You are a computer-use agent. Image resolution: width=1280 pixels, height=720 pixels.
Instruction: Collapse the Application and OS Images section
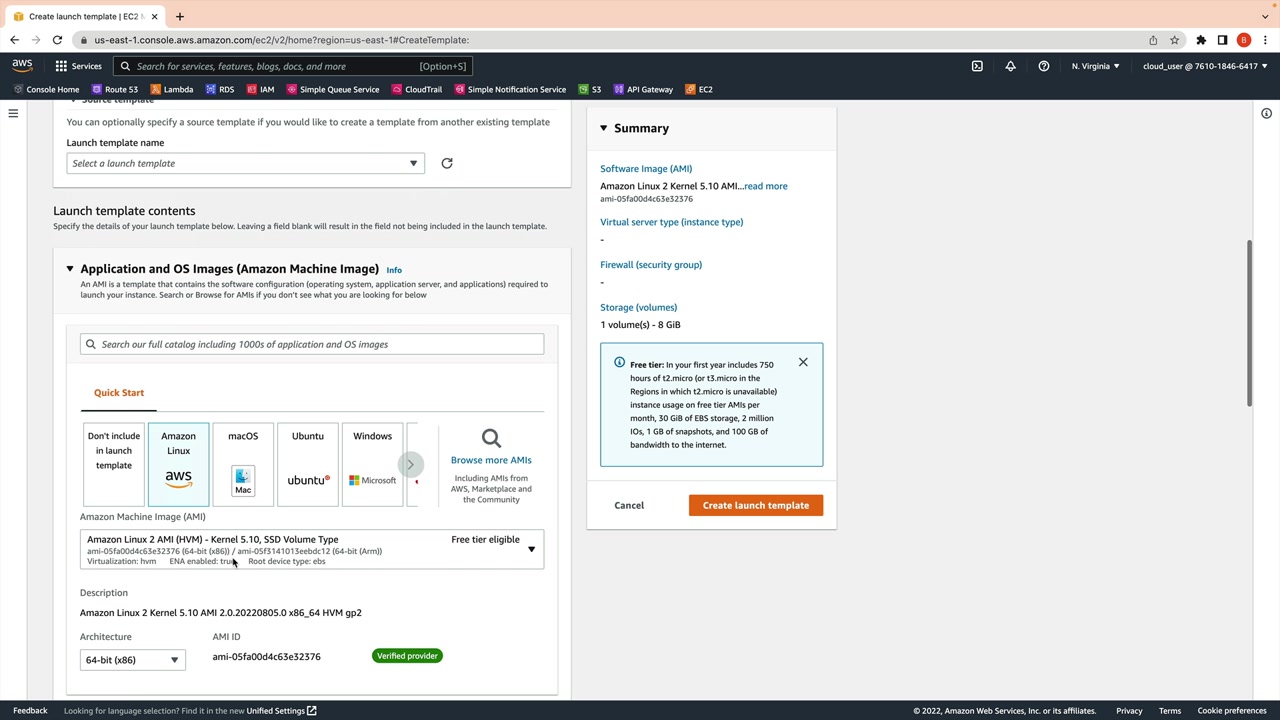click(x=70, y=269)
